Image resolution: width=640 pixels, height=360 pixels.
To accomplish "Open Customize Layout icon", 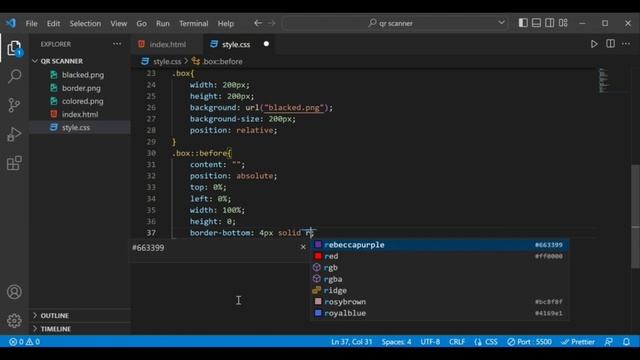I will [563, 23].
